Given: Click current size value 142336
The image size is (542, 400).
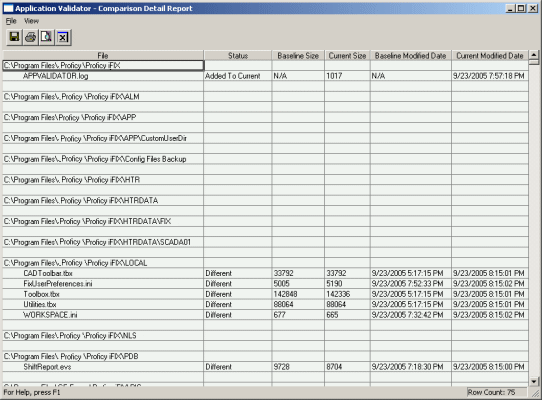Looking at the screenshot, I should click(x=347, y=294).
